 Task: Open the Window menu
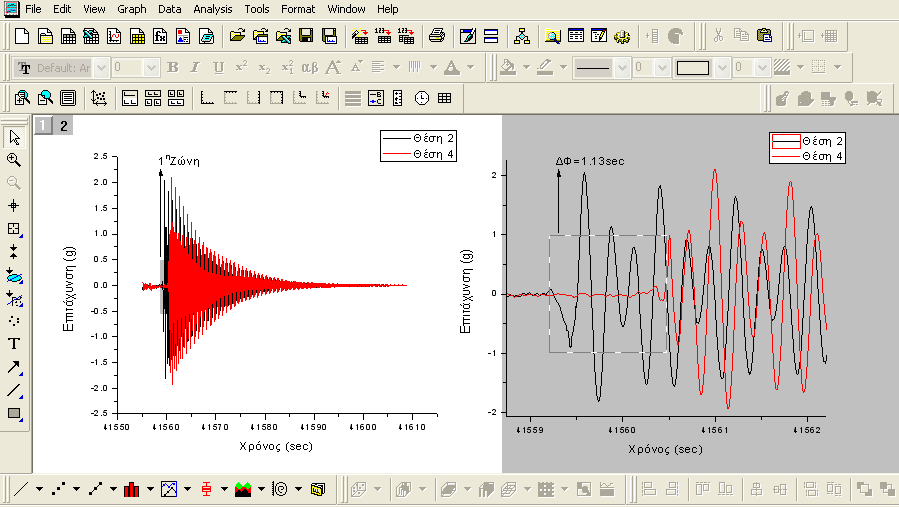pos(346,9)
